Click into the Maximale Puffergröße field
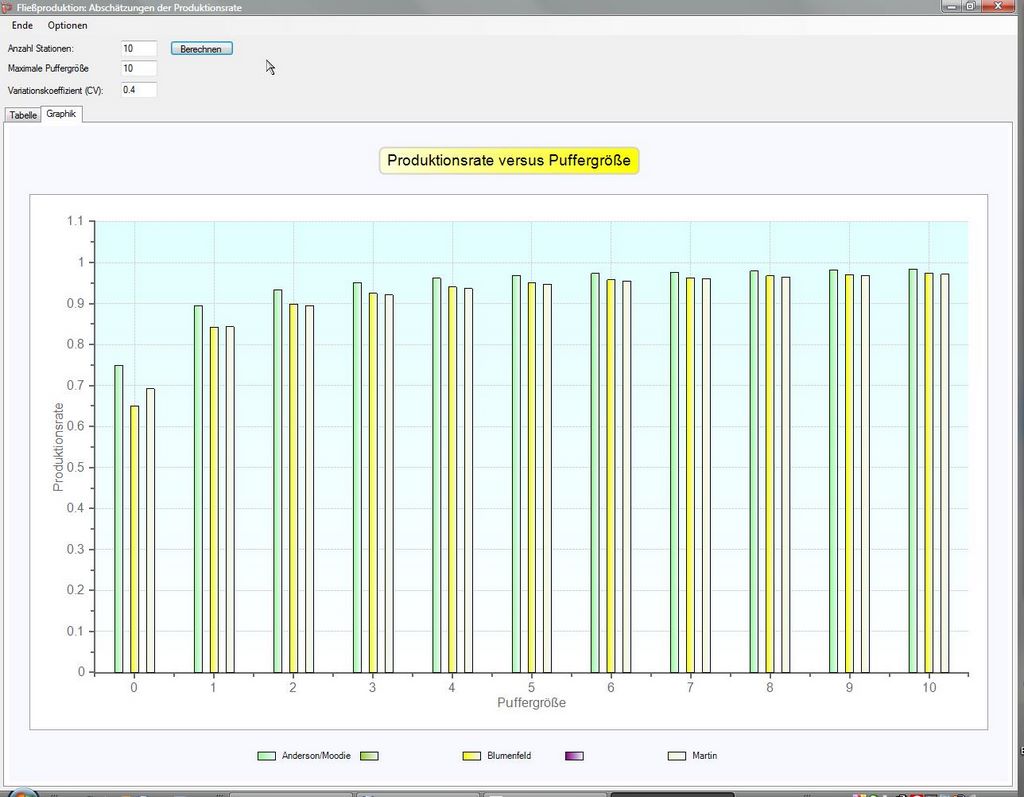Screen dimensions: 1024x797 pyautogui.click(x=139, y=69)
